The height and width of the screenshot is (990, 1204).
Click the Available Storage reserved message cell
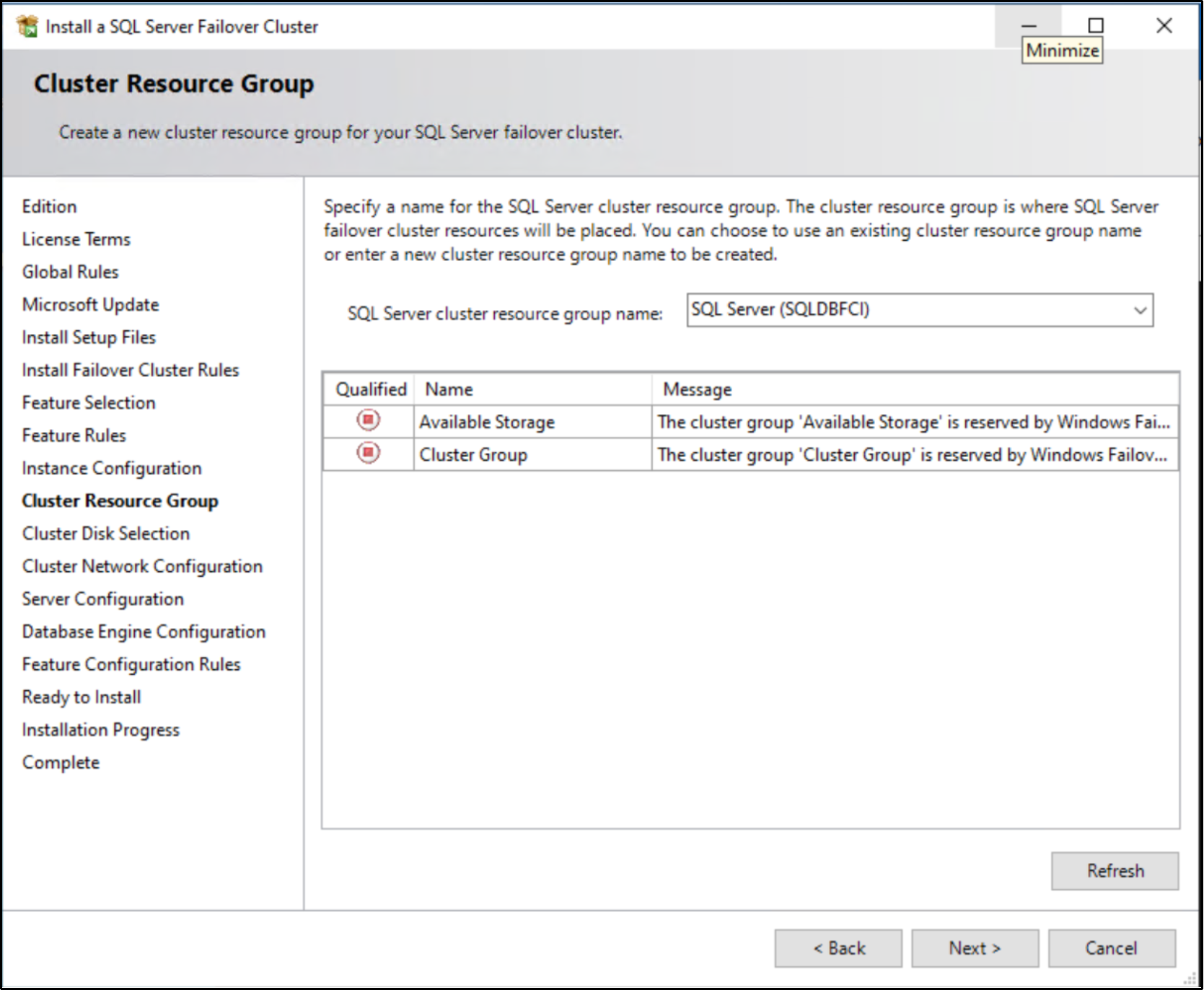(x=915, y=422)
